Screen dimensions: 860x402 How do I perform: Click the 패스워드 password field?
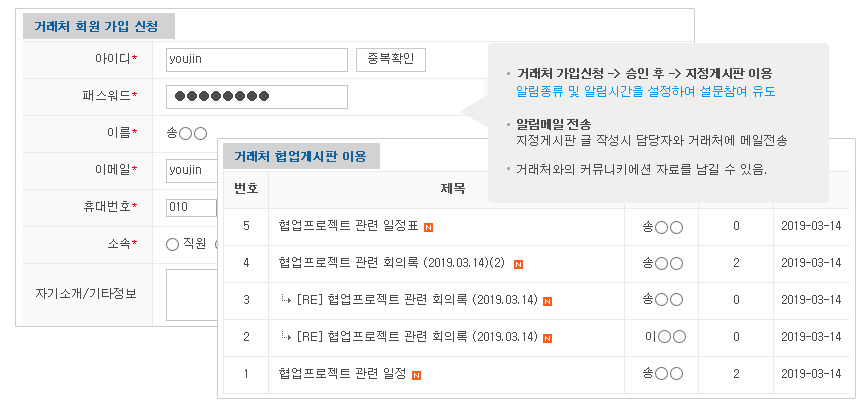pos(257,97)
